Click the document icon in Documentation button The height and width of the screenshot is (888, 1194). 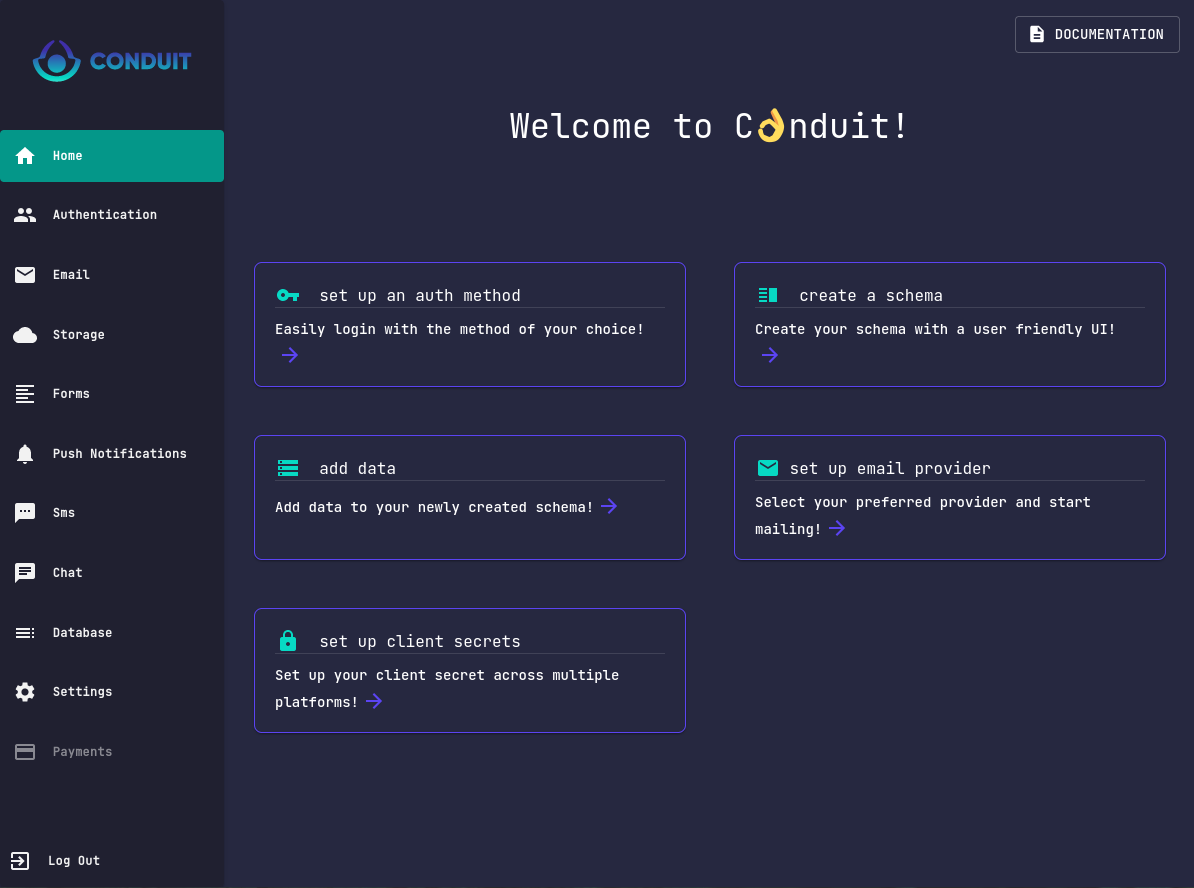pyautogui.click(x=1037, y=34)
